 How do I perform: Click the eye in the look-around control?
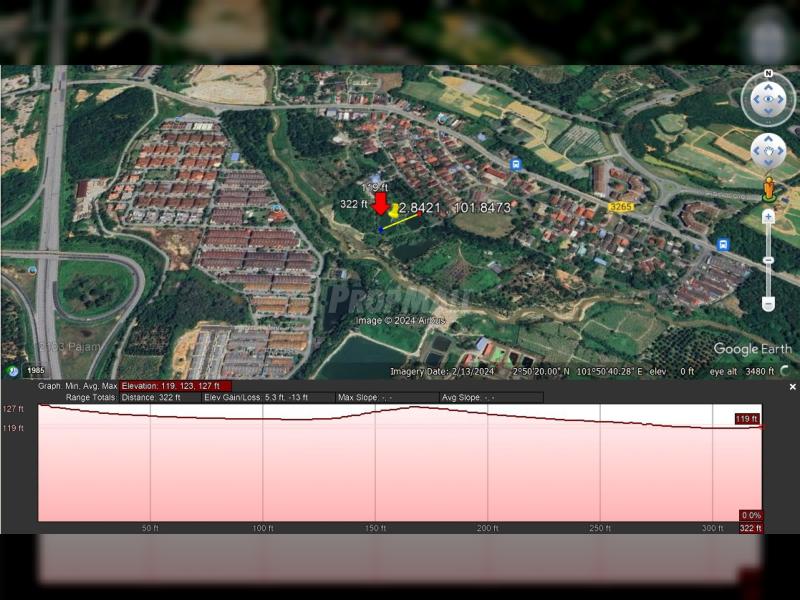pos(768,100)
